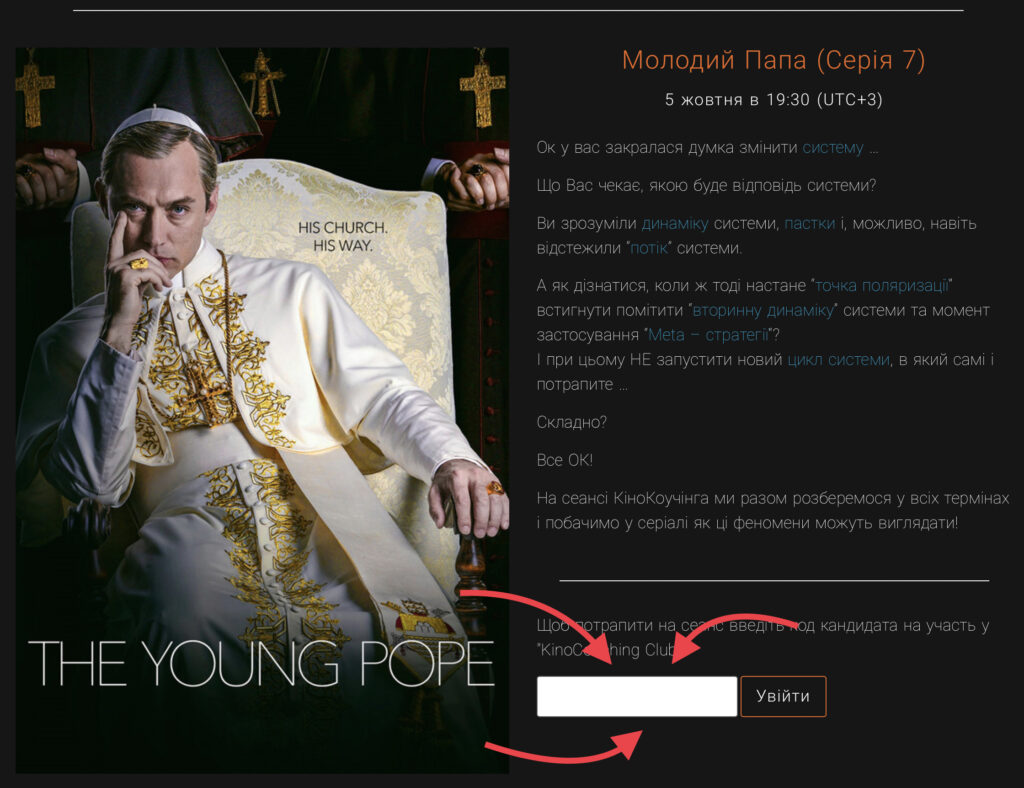This screenshot has width=1024, height=788.
Task: Click the "THE YOUNG POPE" poster title
Action: (261, 663)
